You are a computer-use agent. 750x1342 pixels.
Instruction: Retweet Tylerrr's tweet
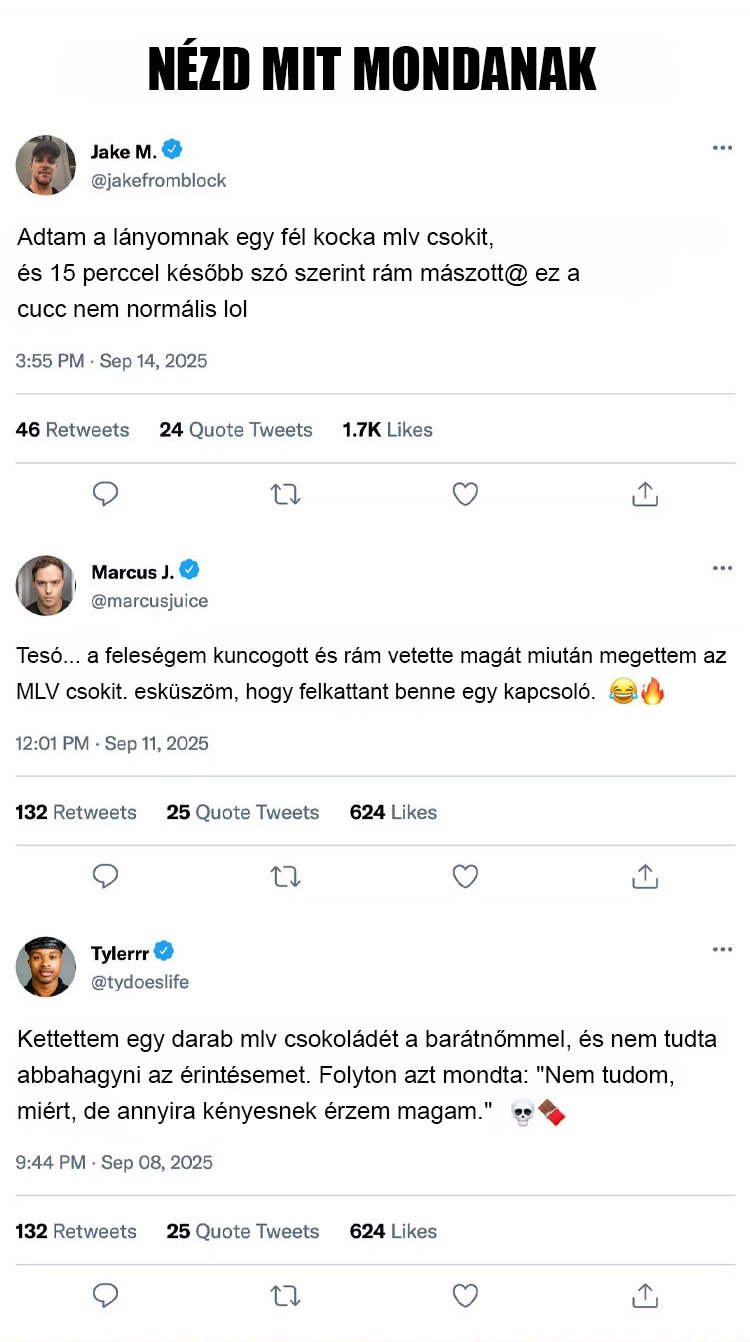(x=286, y=1296)
